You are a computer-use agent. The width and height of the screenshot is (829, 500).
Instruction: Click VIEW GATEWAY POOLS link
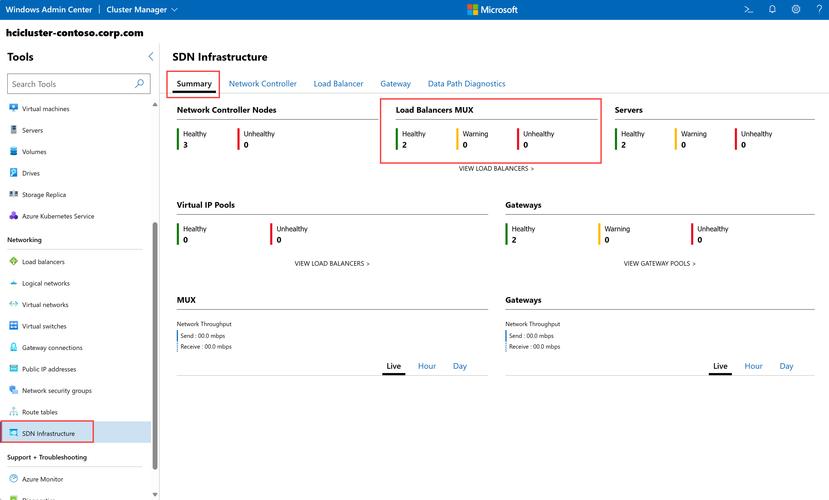pyautogui.click(x=659, y=264)
